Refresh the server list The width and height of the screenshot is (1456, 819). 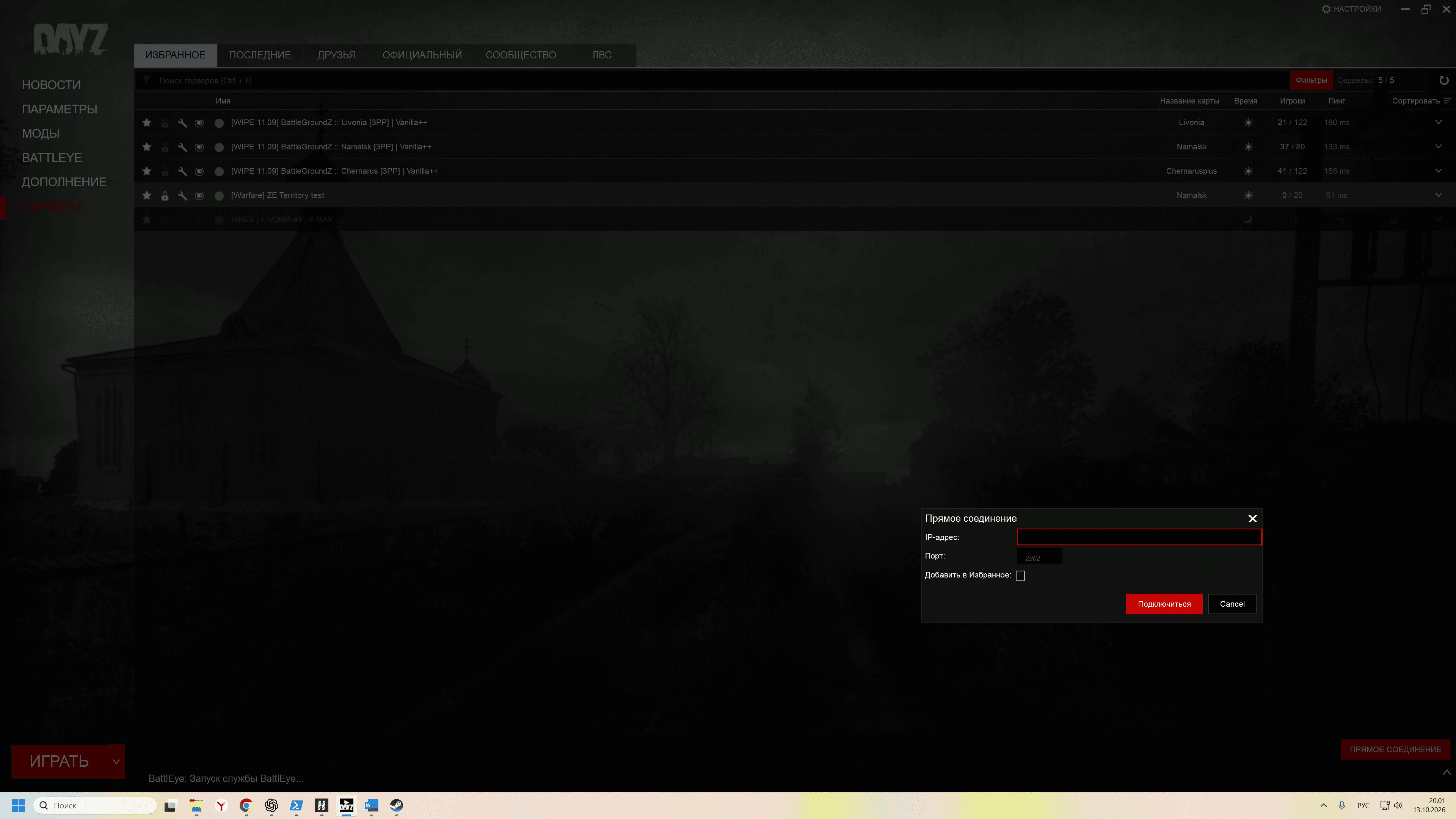(1443, 80)
